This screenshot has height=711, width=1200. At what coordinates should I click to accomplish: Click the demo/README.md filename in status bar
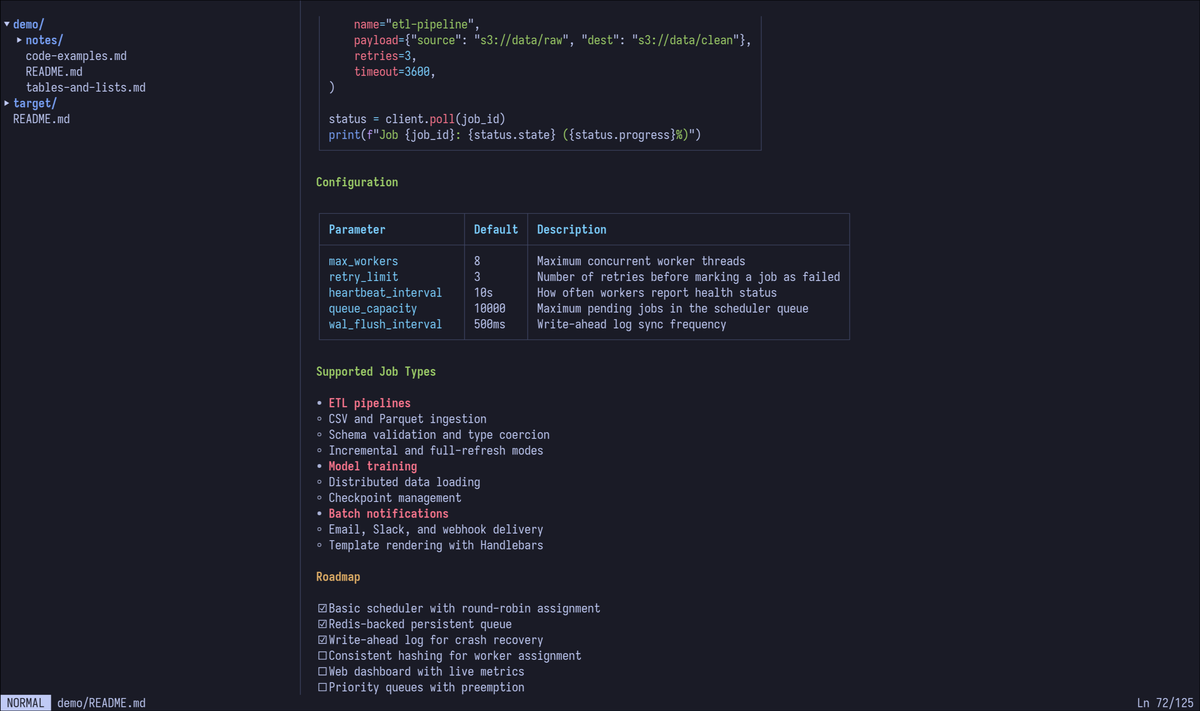pos(100,702)
